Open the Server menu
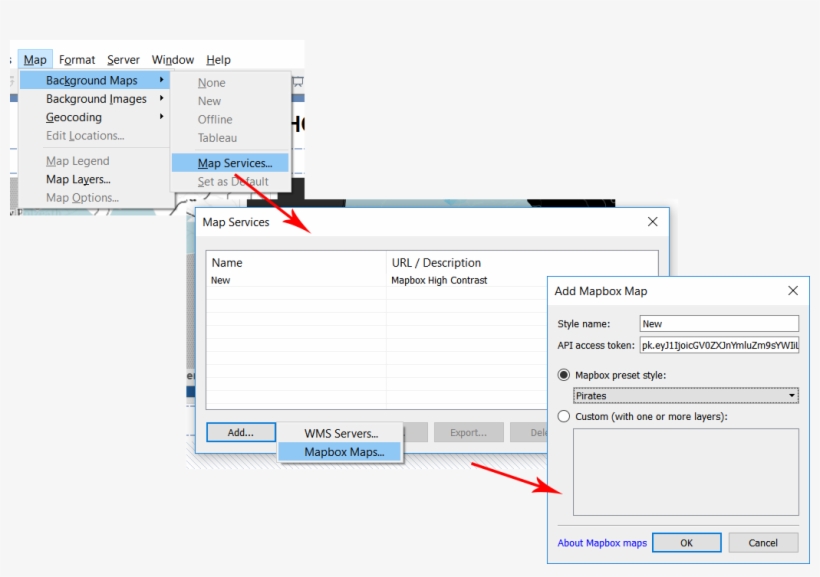The image size is (820, 577). pyautogui.click(x=123, y=59)
